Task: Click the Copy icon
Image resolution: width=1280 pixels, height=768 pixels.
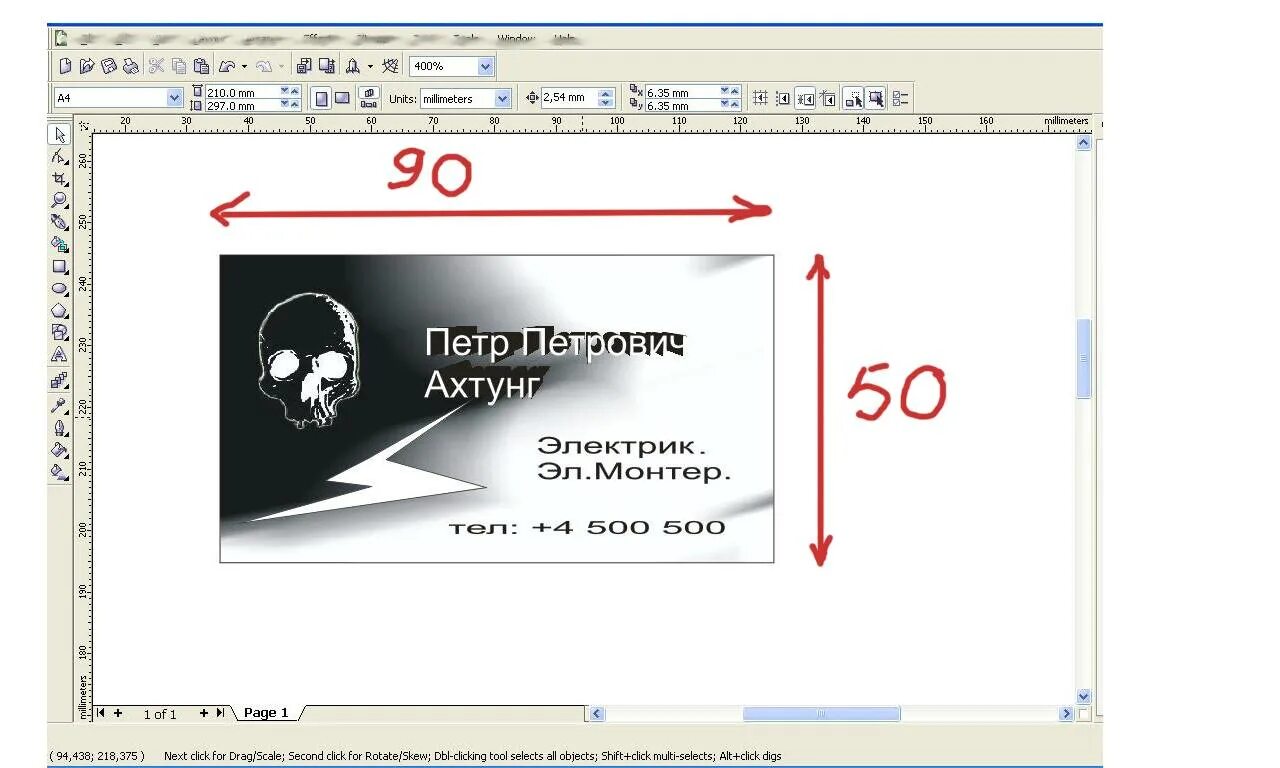Action: click(x=179, y=66)
